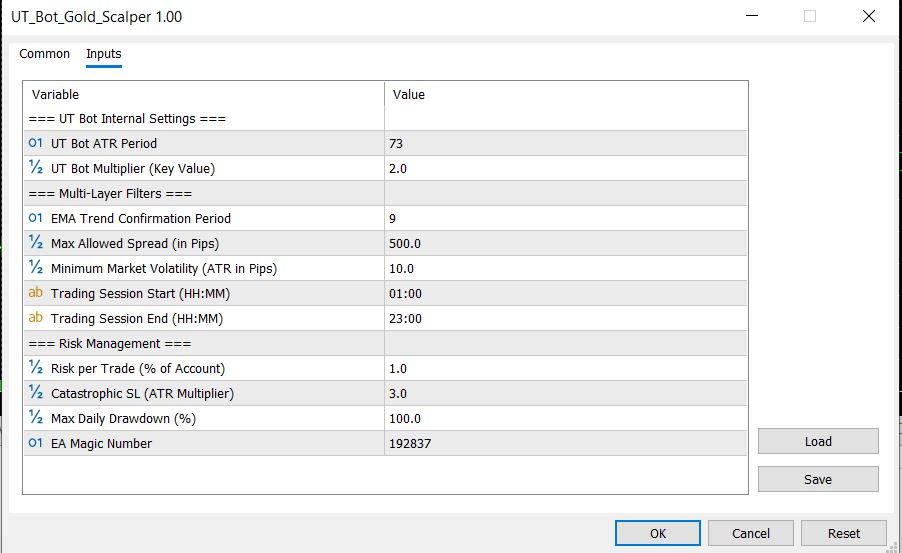Load a saved input set
The width and height of the screenshot is (902, 553).
(818, 441)
